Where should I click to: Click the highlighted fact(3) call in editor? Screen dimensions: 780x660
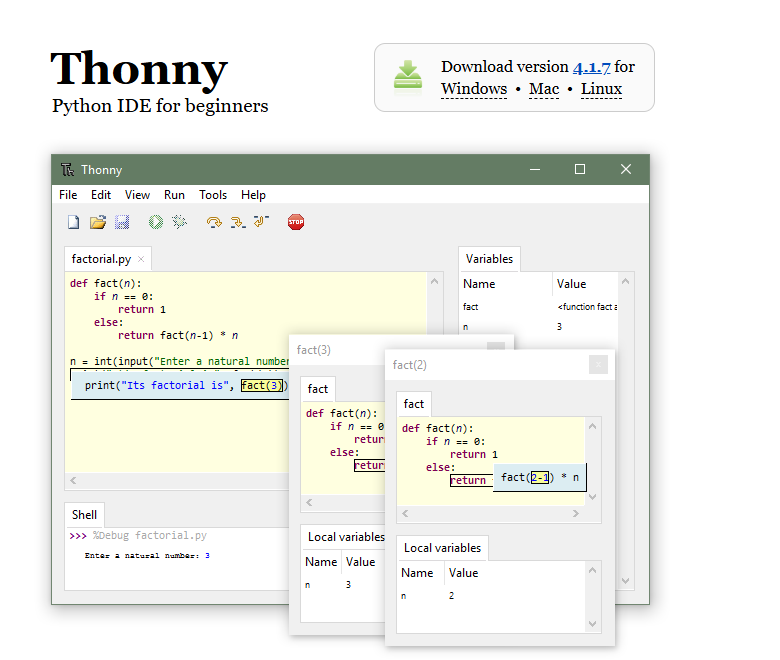coord(262,385)
